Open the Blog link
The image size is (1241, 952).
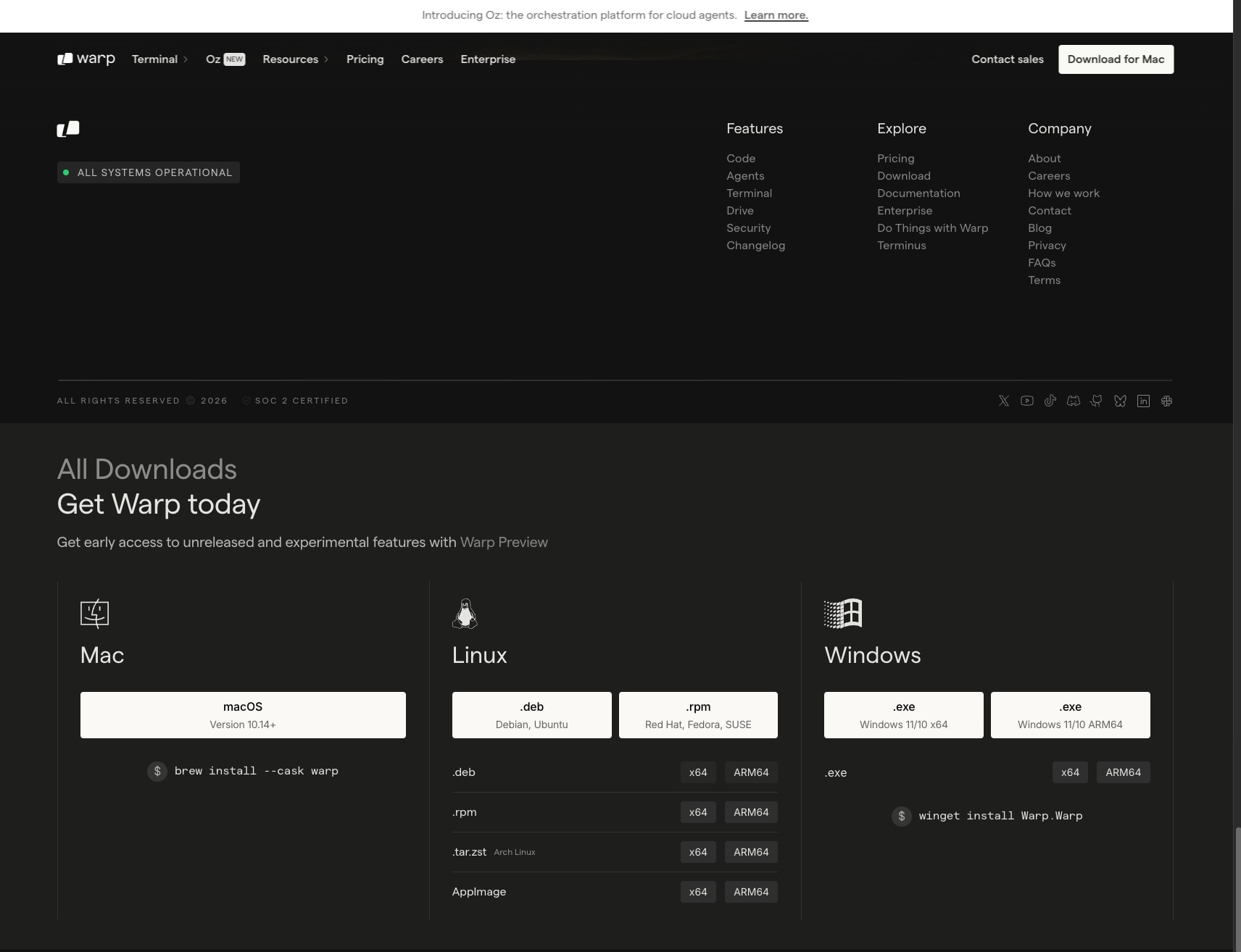(x=1039, y=228)
